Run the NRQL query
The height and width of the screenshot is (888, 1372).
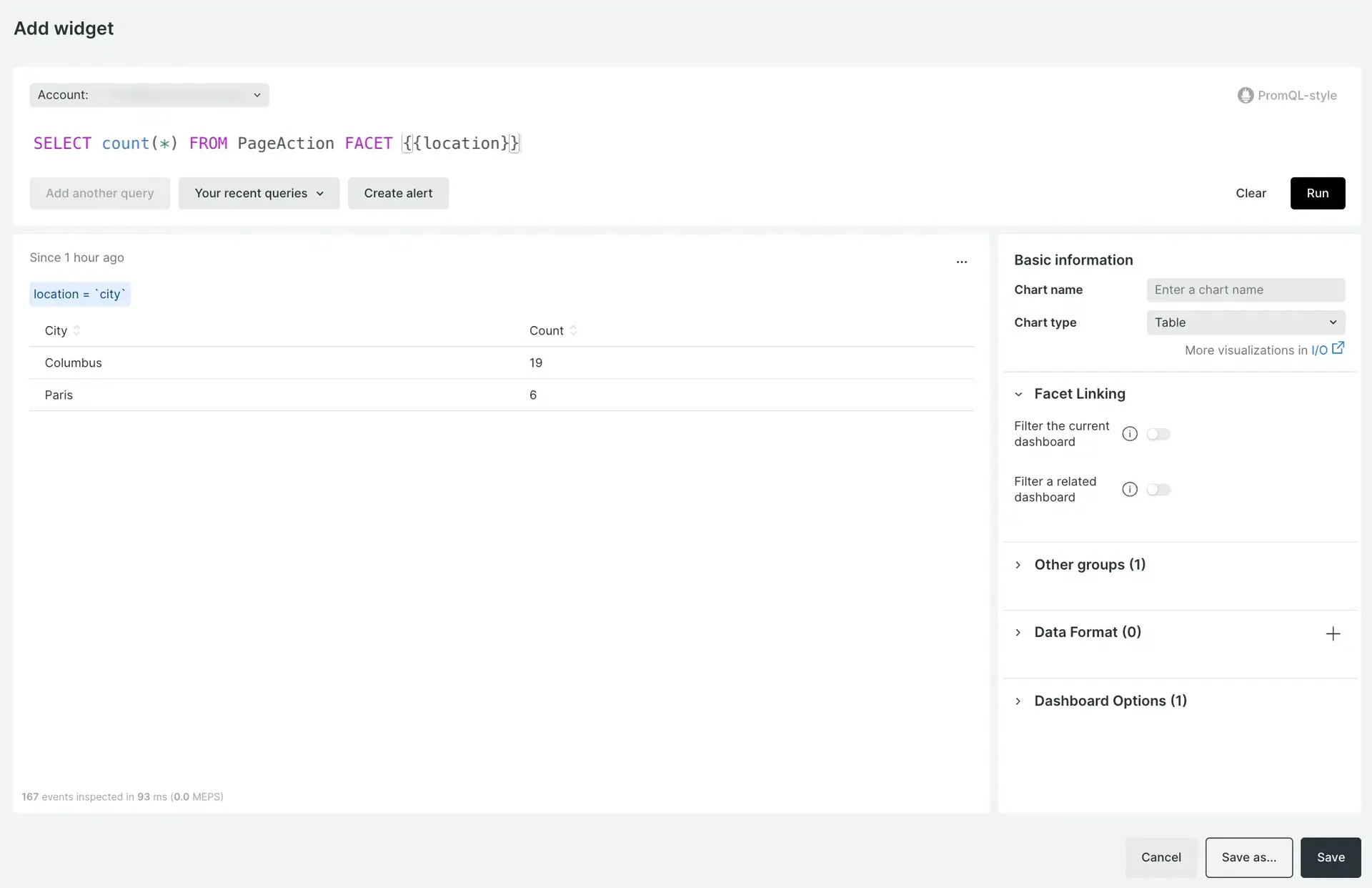click(1318, 193)
